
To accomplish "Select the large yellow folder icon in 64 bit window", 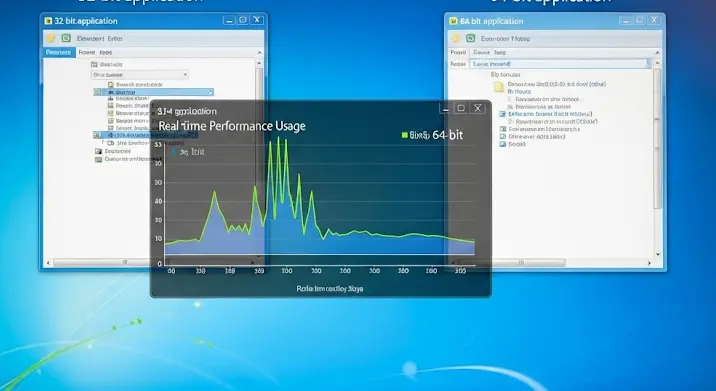I will [x=499, y=87].
